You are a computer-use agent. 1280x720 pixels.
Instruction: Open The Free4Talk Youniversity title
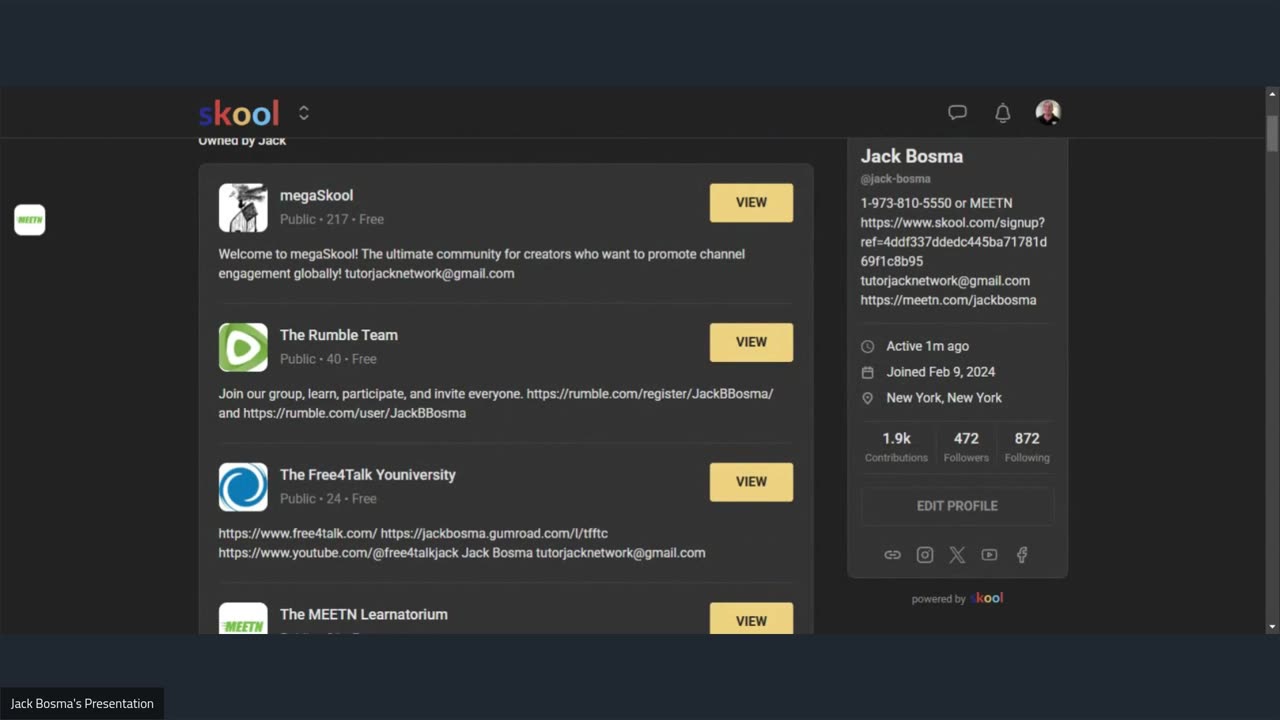point(368,475)
